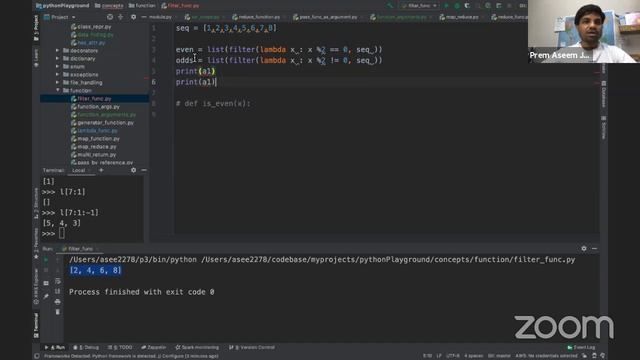Viewport: 640px width, 360px height.
Task: Click the build hammer icon in toolbar
Action: tap(390, 6)
